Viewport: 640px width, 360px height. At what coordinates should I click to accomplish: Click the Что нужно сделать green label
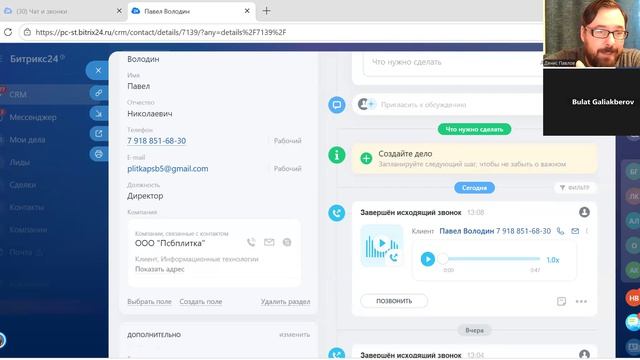click(x=474, y=129)
